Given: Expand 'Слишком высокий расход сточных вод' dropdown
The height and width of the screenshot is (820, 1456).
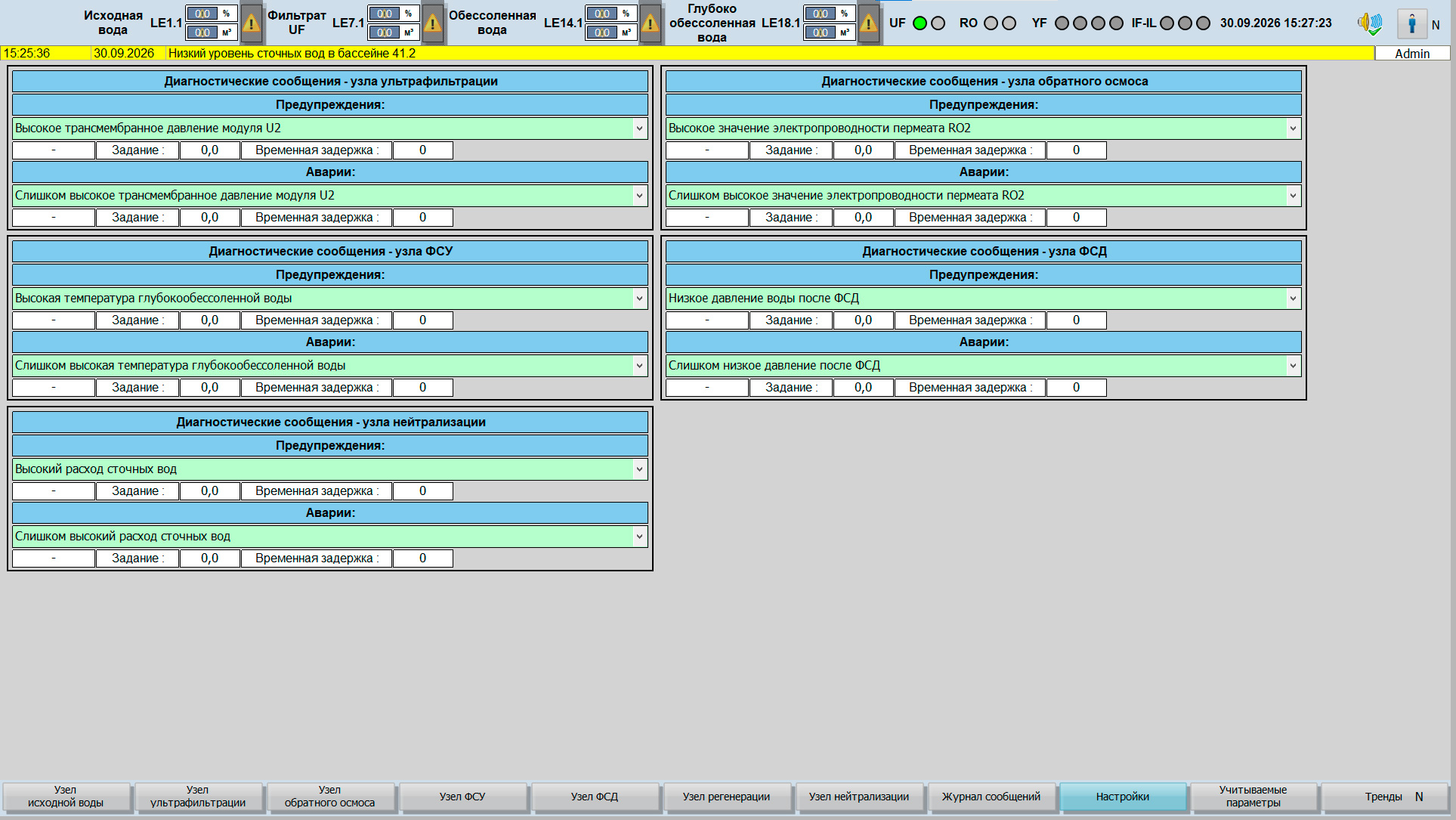Looking at the screenshot, I should pyautogui.click(x=639, y=537).
